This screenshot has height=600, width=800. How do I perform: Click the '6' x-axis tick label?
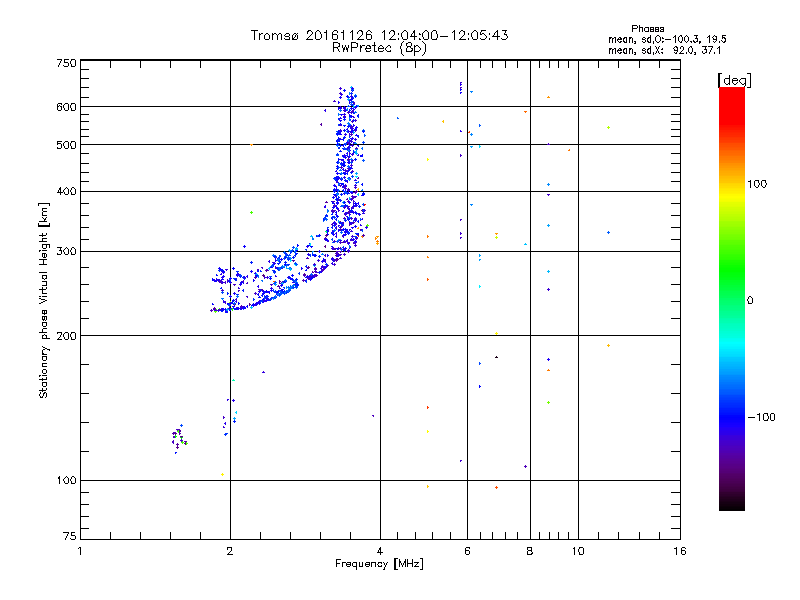(x=467, y=551)
